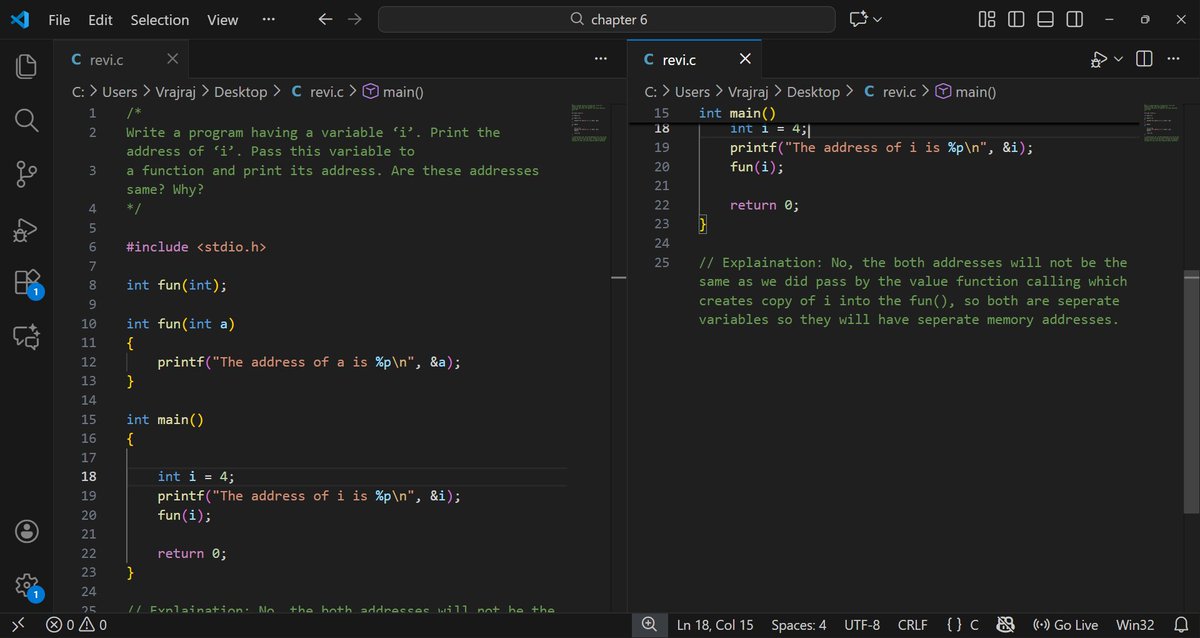
Task: Open the Search view
Action: click(26, 120)
